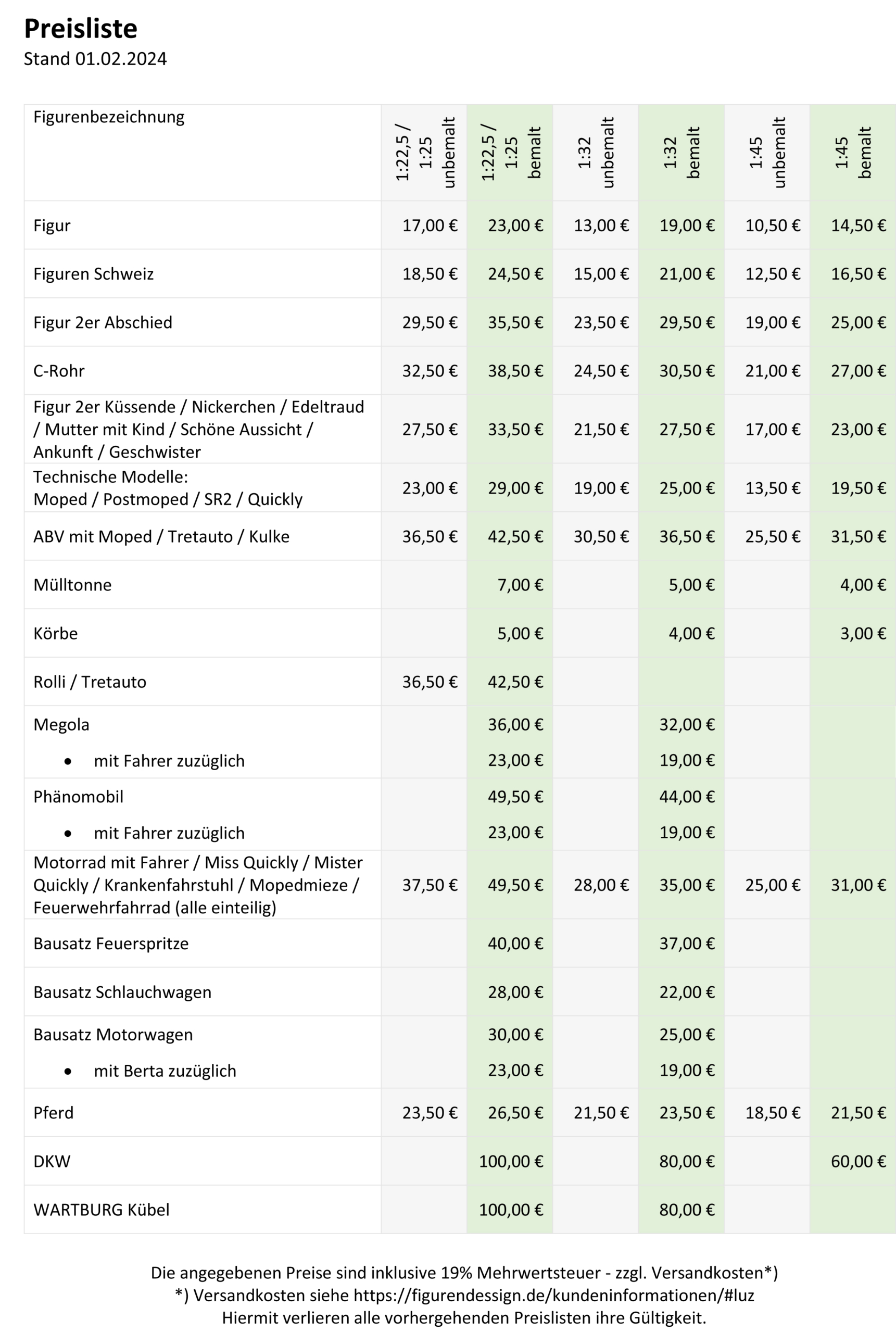Select the "Pferd" row label
Image resolution: width=896 pixels, height=1333 pixels.
click(53, 1112)
